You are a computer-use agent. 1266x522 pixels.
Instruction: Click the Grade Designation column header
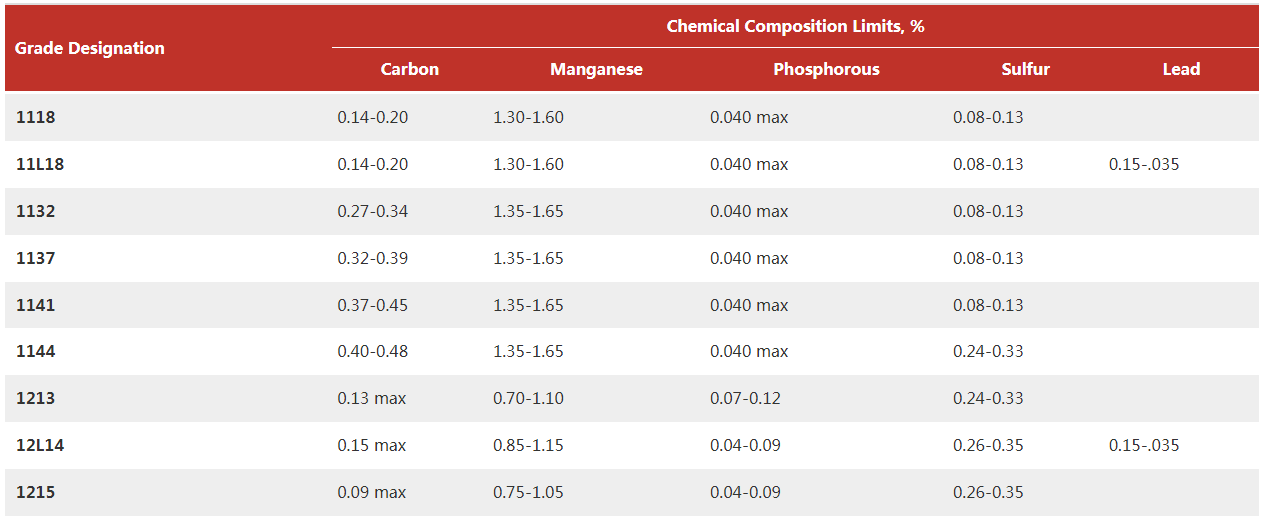pos(90,48)
